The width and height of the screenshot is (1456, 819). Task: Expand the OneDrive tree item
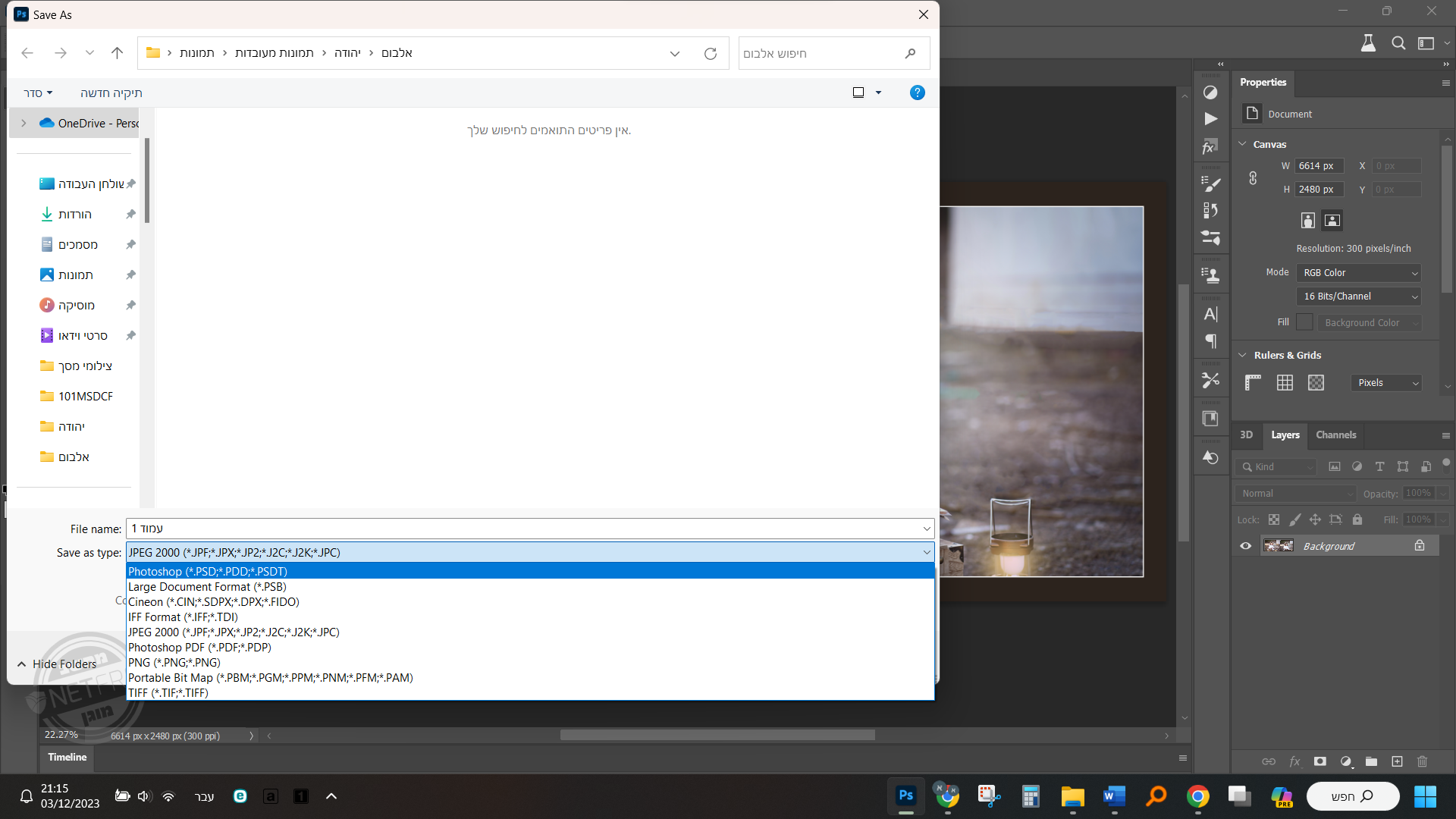(x=24, y=123)
